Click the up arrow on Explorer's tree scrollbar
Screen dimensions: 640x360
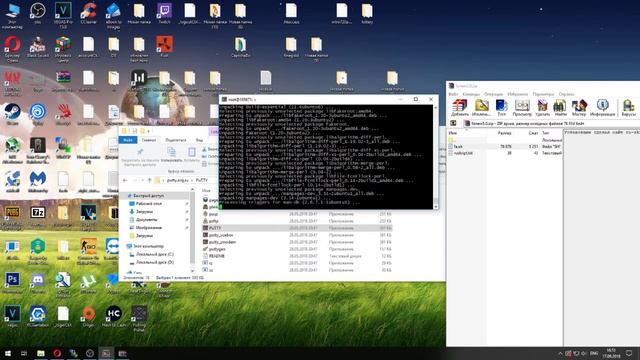click(x=192, y=190)
